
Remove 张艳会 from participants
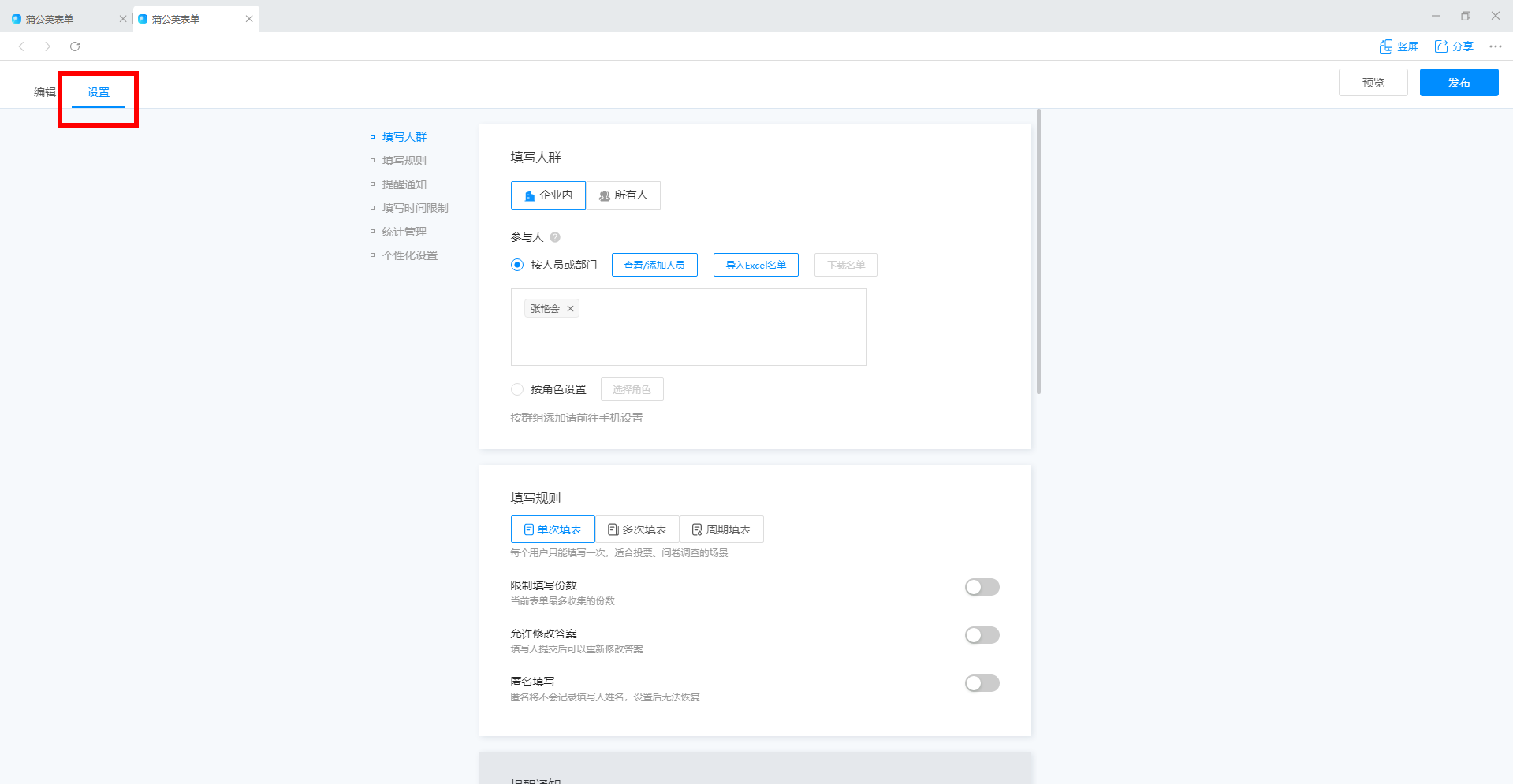[x=571, y=308]
